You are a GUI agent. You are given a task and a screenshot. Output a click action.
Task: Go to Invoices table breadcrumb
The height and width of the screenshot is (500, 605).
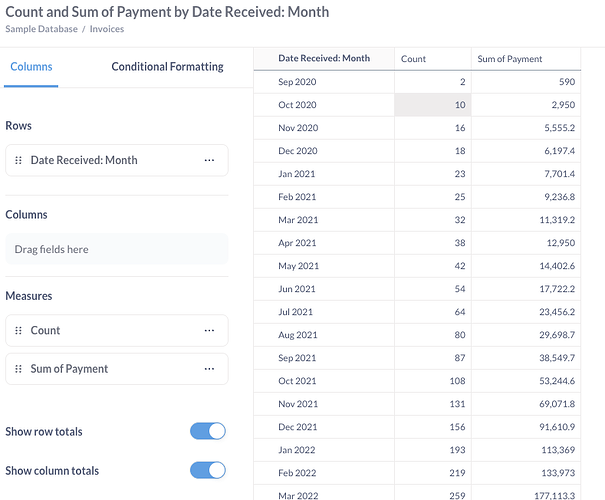click(105, 29)
